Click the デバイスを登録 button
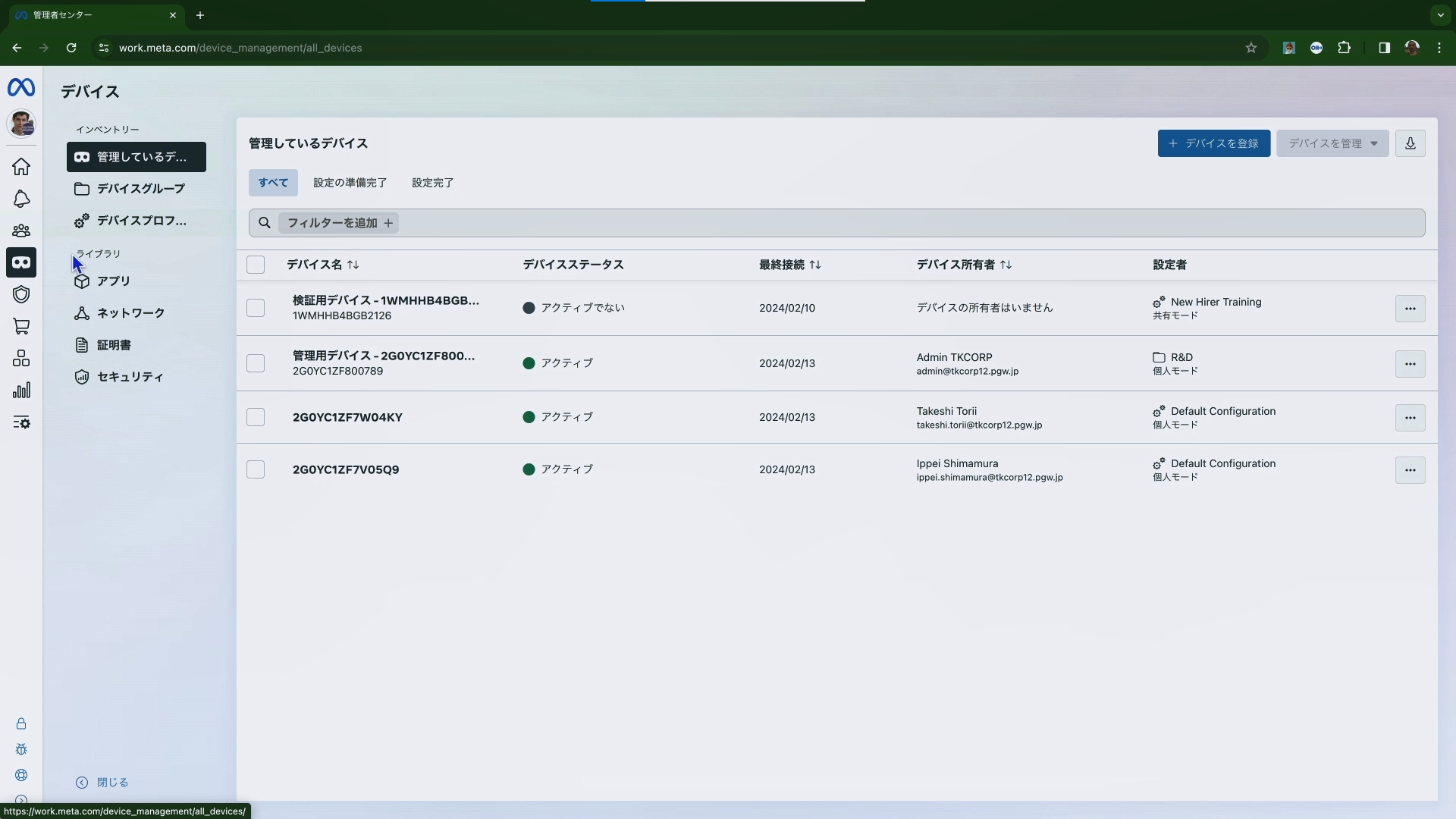Viewport: 1456px width, 819px height. [x=1213, y=143]
